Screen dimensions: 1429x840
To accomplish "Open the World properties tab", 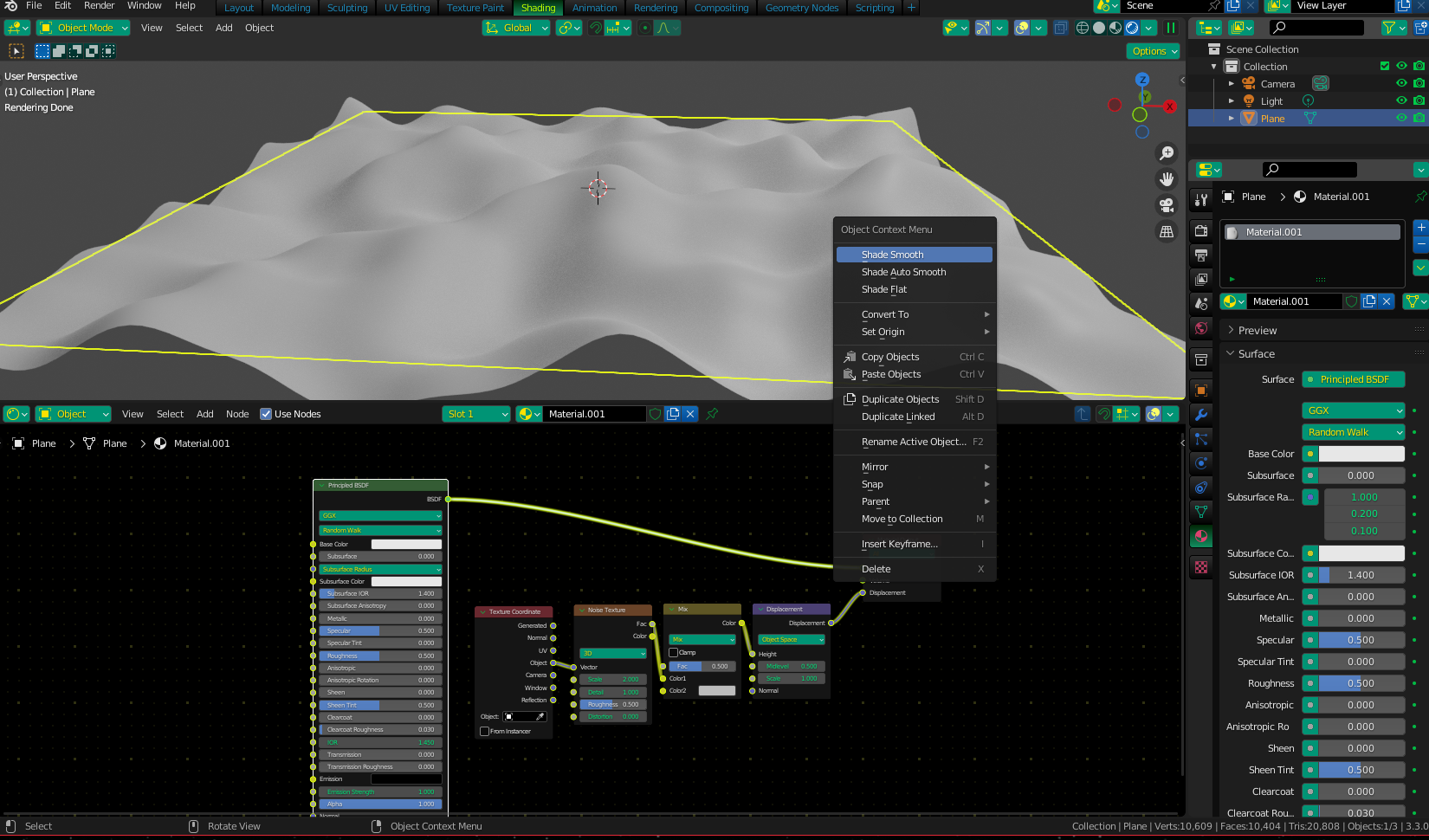I will point(1201,327).
